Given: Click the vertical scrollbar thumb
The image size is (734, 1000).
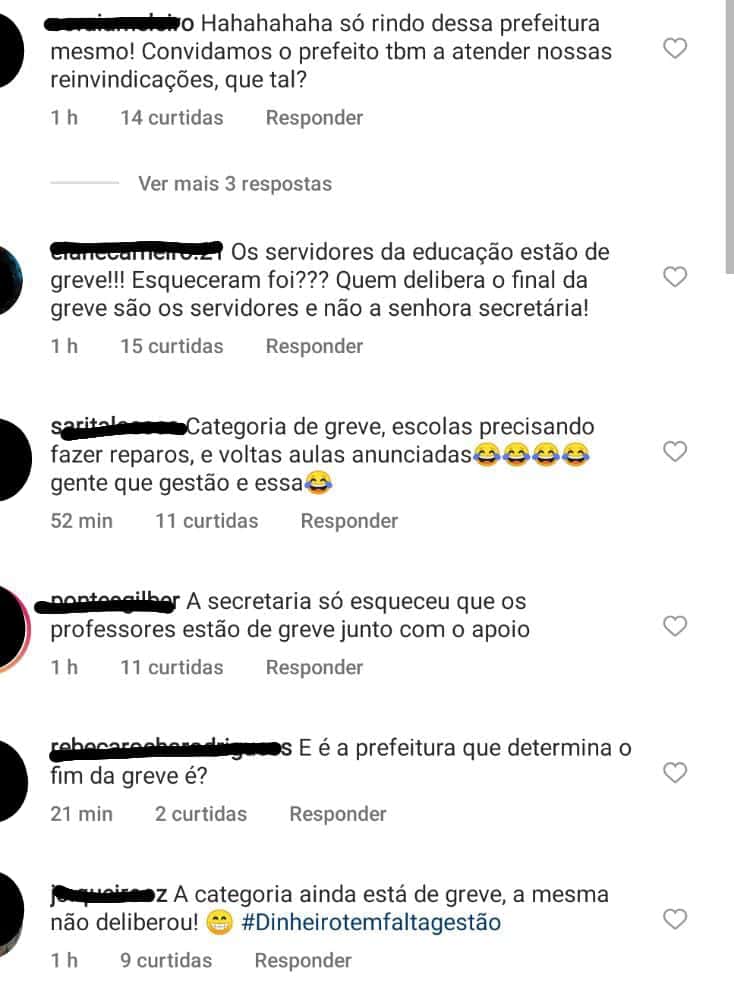Looking at the screenshot, I should 730,137.
